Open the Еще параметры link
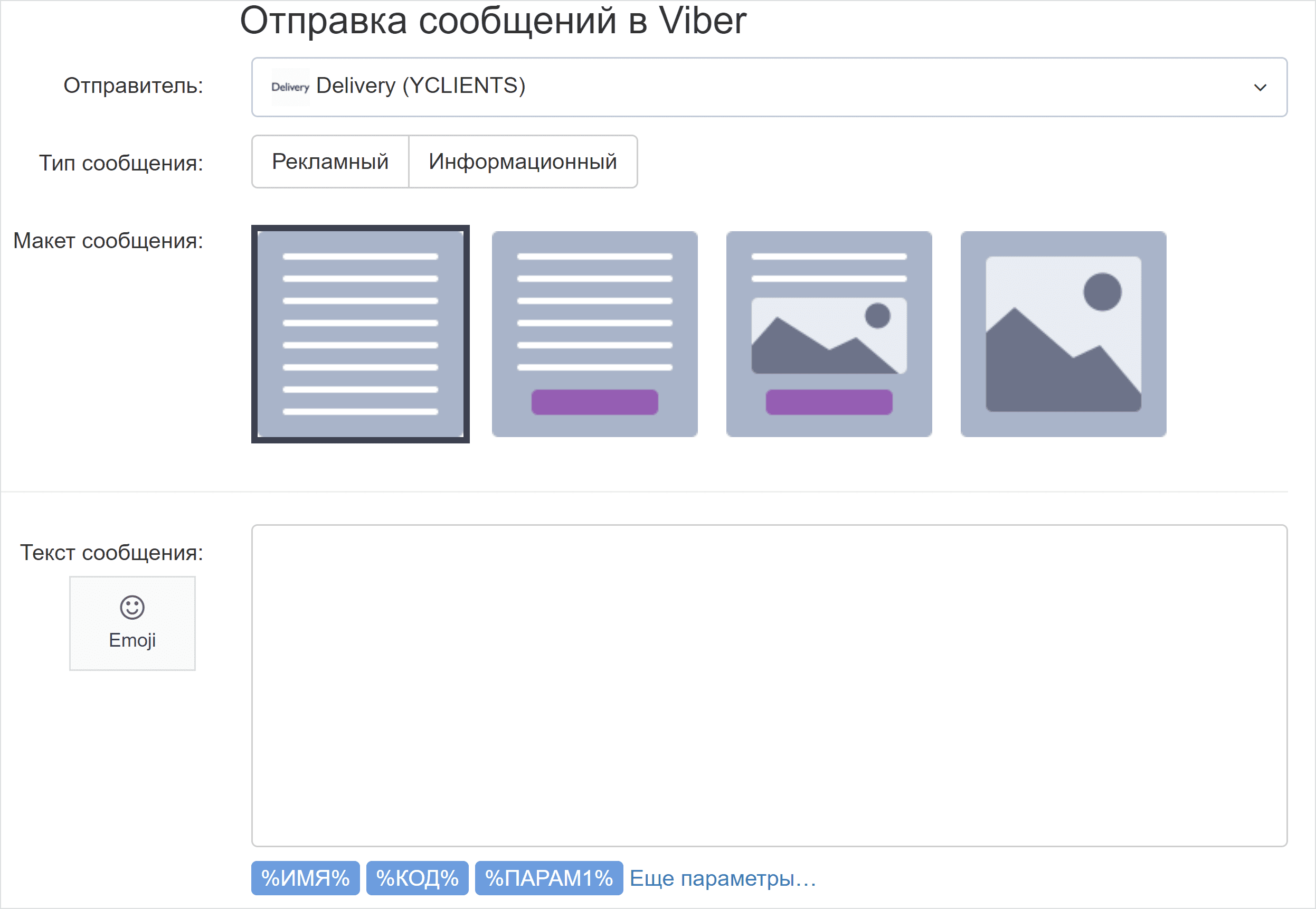1316x909 pixels. click(x=723, y=878)
